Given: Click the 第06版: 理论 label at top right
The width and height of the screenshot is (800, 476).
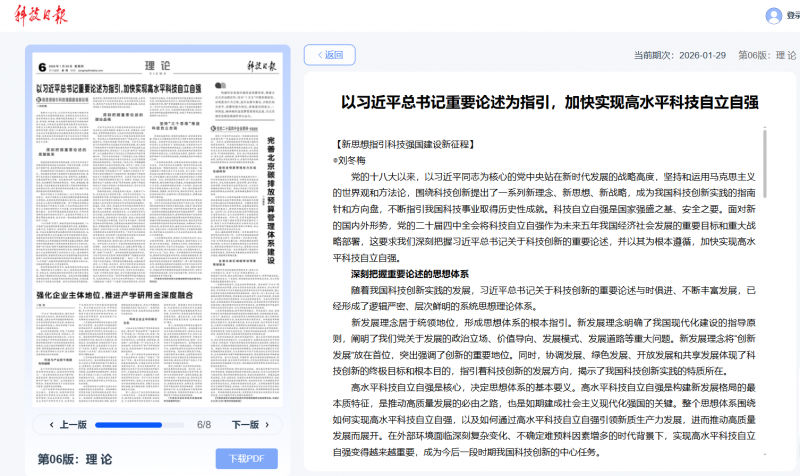Looking at the screenshot, I should pos(766,56).
